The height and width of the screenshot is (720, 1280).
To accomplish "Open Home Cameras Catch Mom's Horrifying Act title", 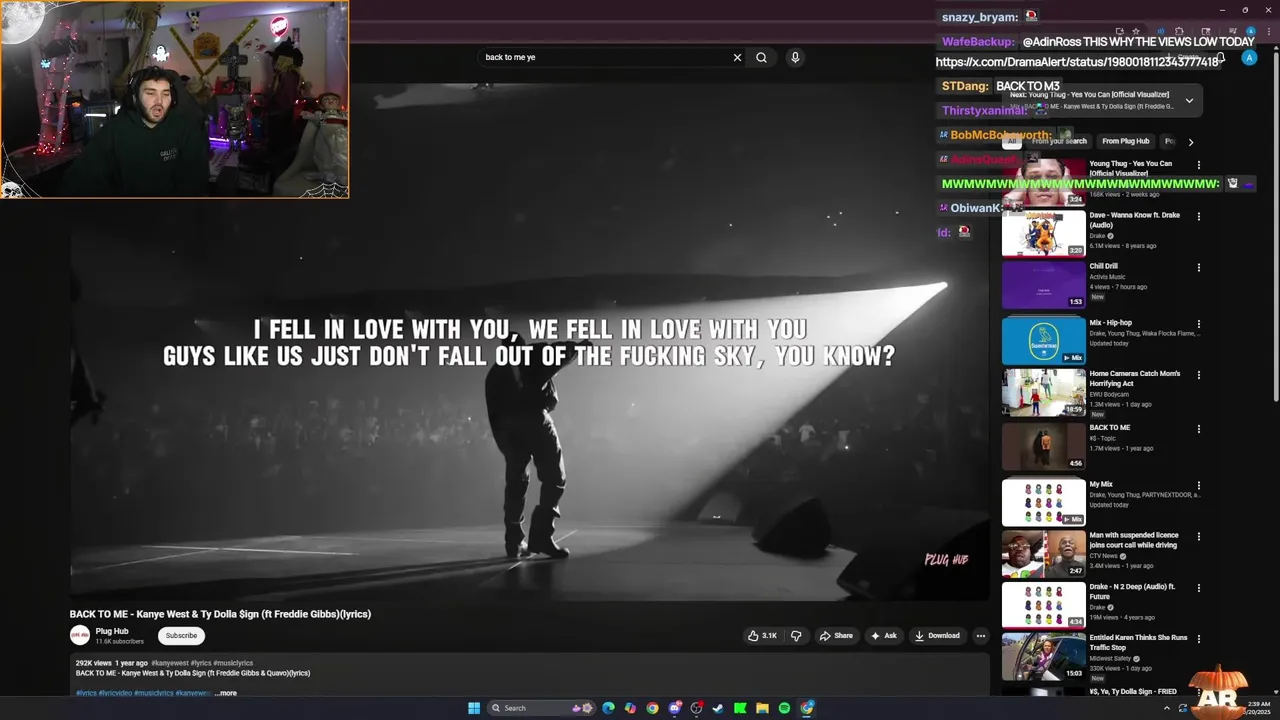I will click(1135, 378).
